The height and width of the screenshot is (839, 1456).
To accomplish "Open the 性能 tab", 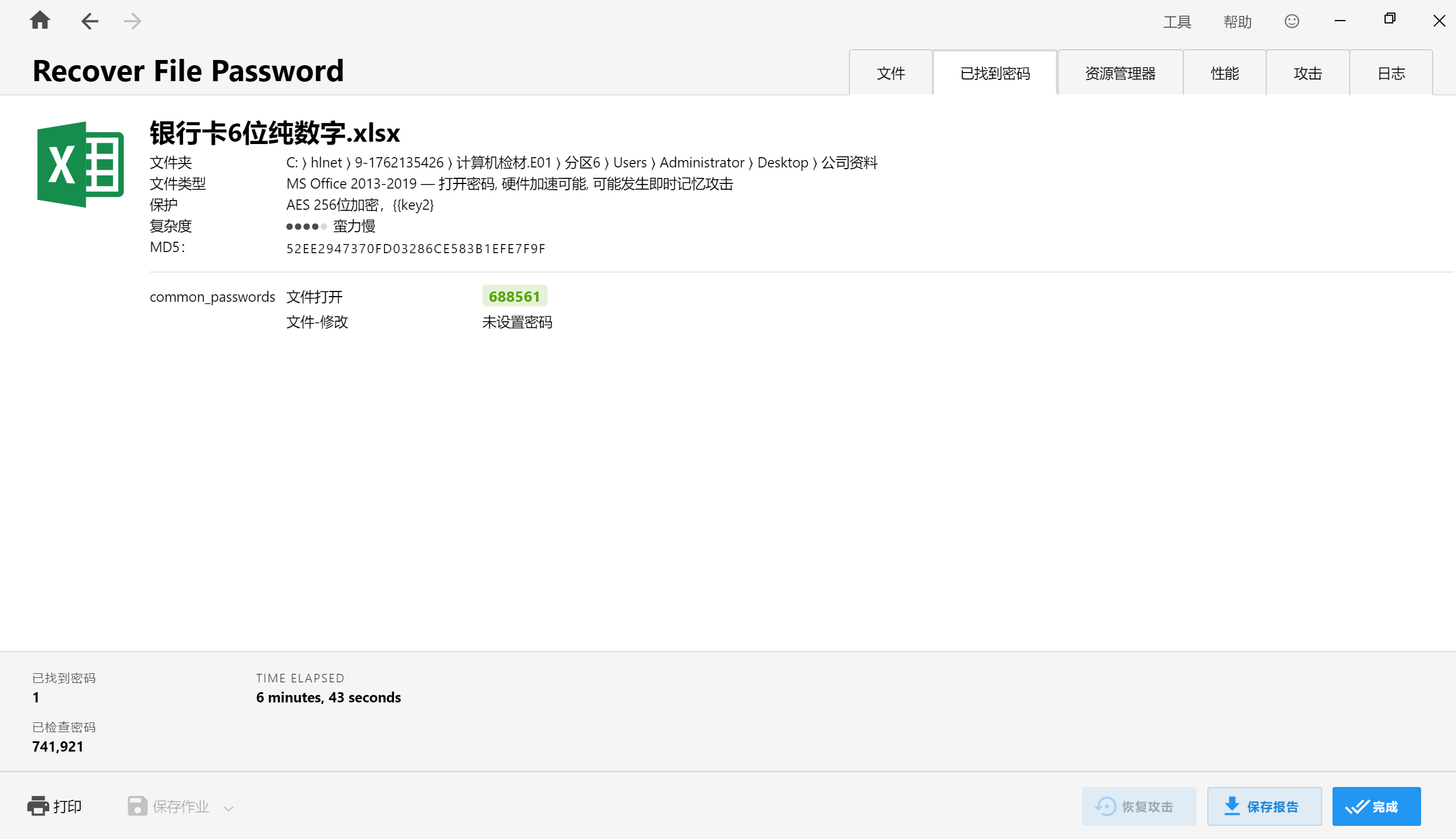I will coord(1224,73).
